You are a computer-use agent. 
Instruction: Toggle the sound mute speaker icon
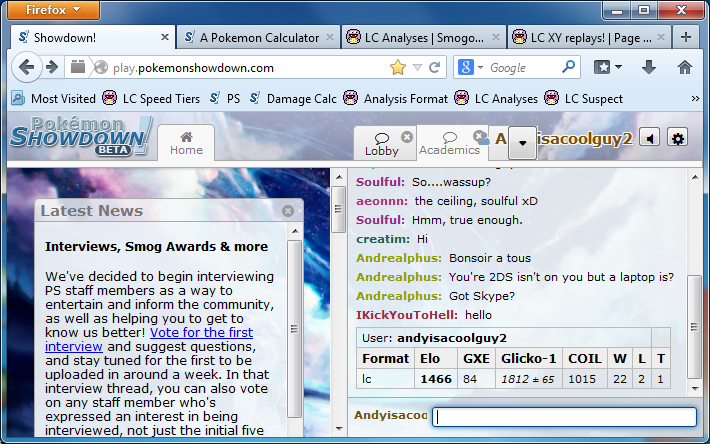pos(649,138)
